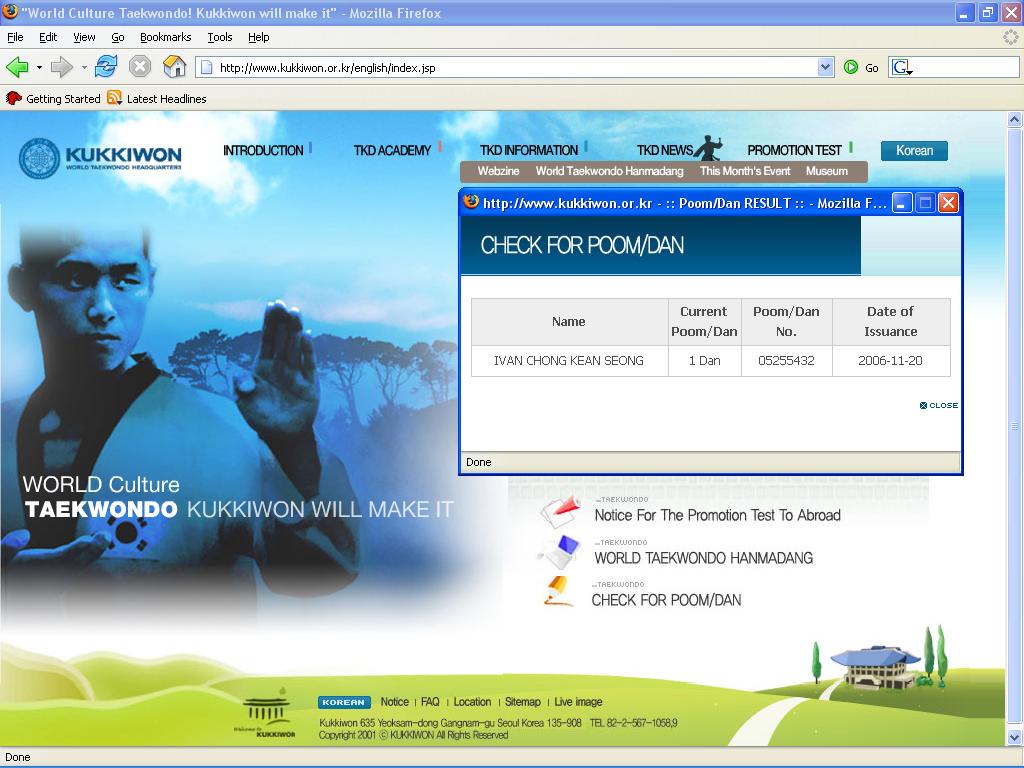Open the footer Location link

point(472,701)
